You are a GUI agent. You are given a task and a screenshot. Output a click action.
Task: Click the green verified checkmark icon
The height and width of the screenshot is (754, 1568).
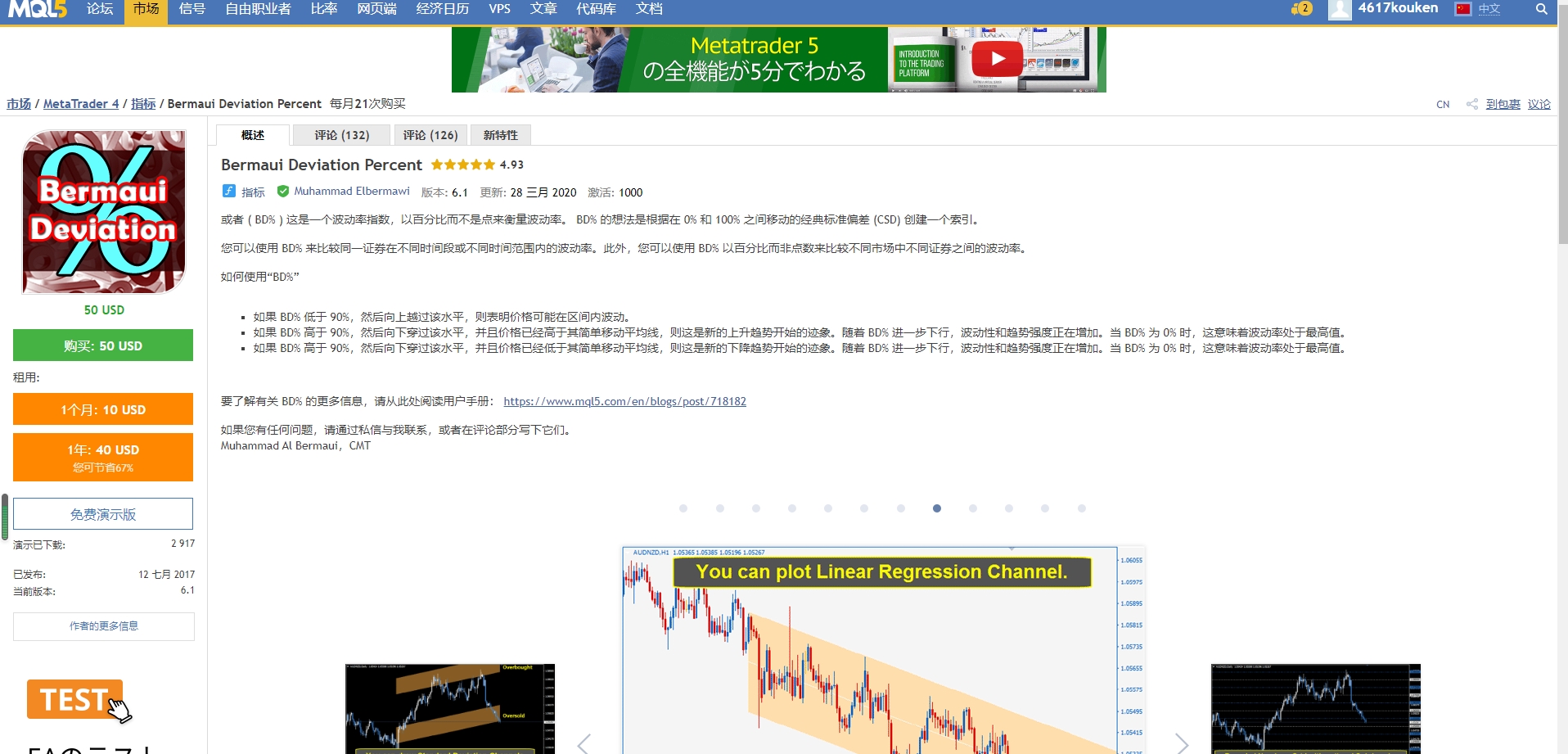[x=283, y=192]
